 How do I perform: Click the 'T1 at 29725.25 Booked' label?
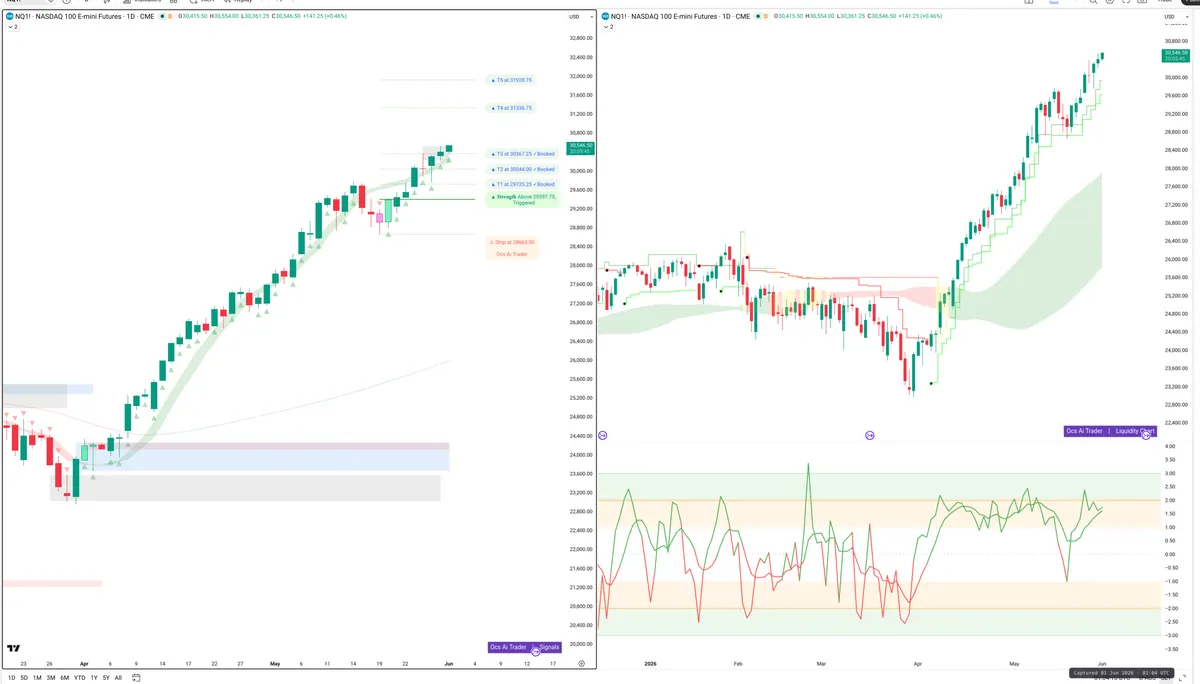pyautogui.click(x=523, y=185)
